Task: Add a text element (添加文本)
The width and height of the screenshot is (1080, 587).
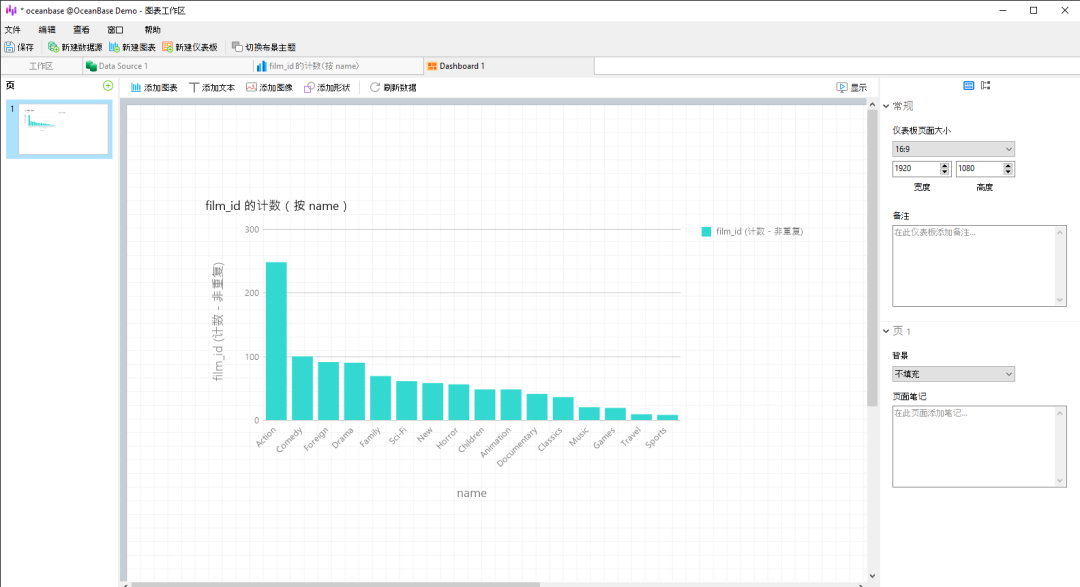Action: pyautogui.click(x=212, y=87)
